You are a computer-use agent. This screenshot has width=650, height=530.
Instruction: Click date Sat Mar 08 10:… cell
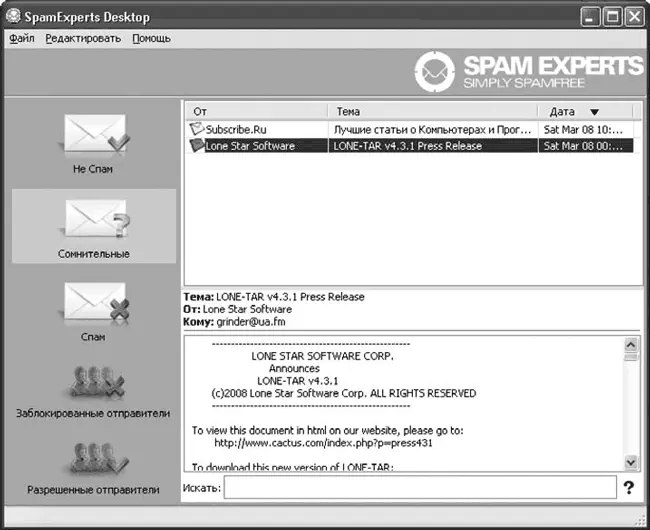click(x=583, y=130)
